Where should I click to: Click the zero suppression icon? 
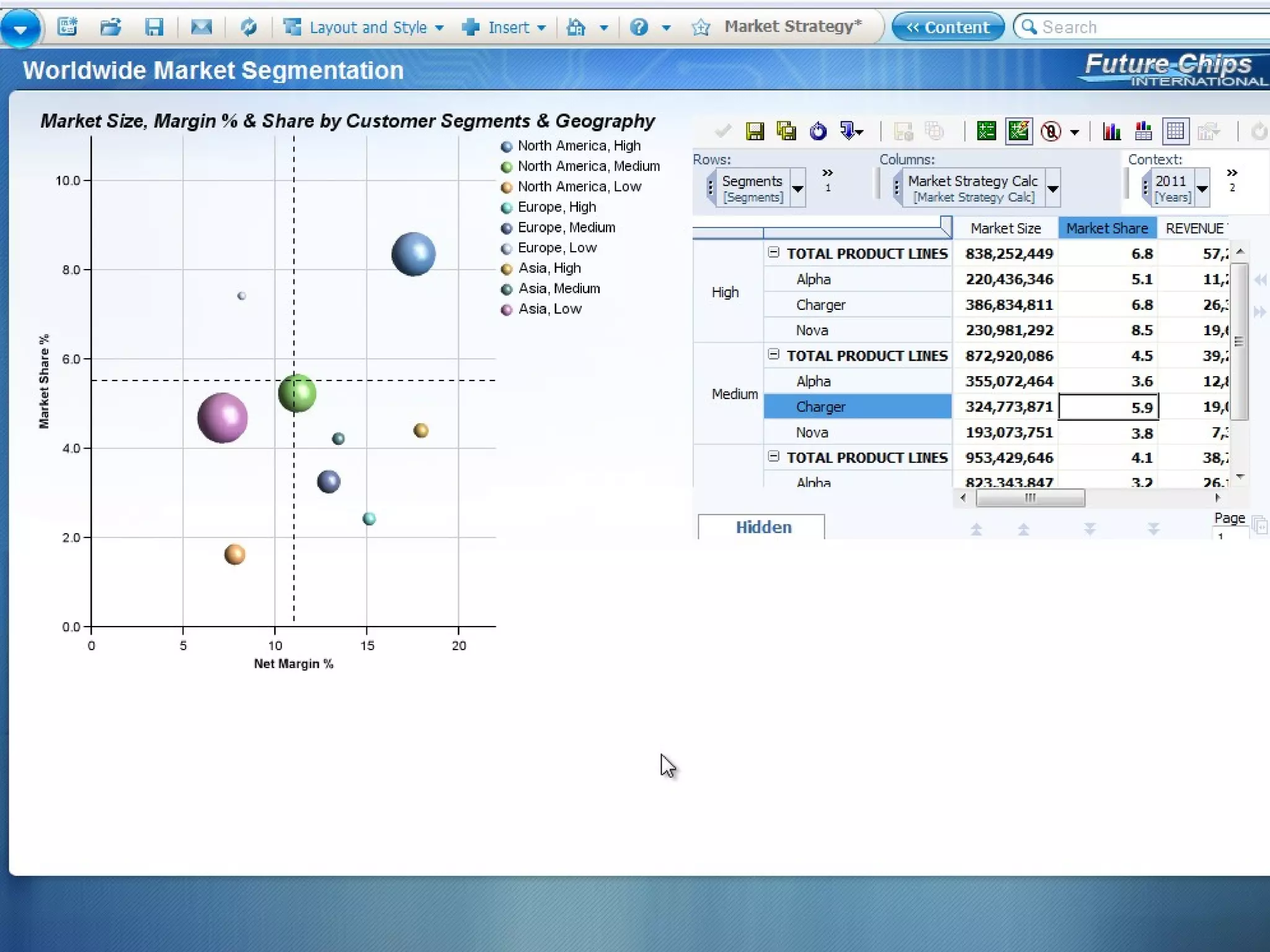point(1050,131)
